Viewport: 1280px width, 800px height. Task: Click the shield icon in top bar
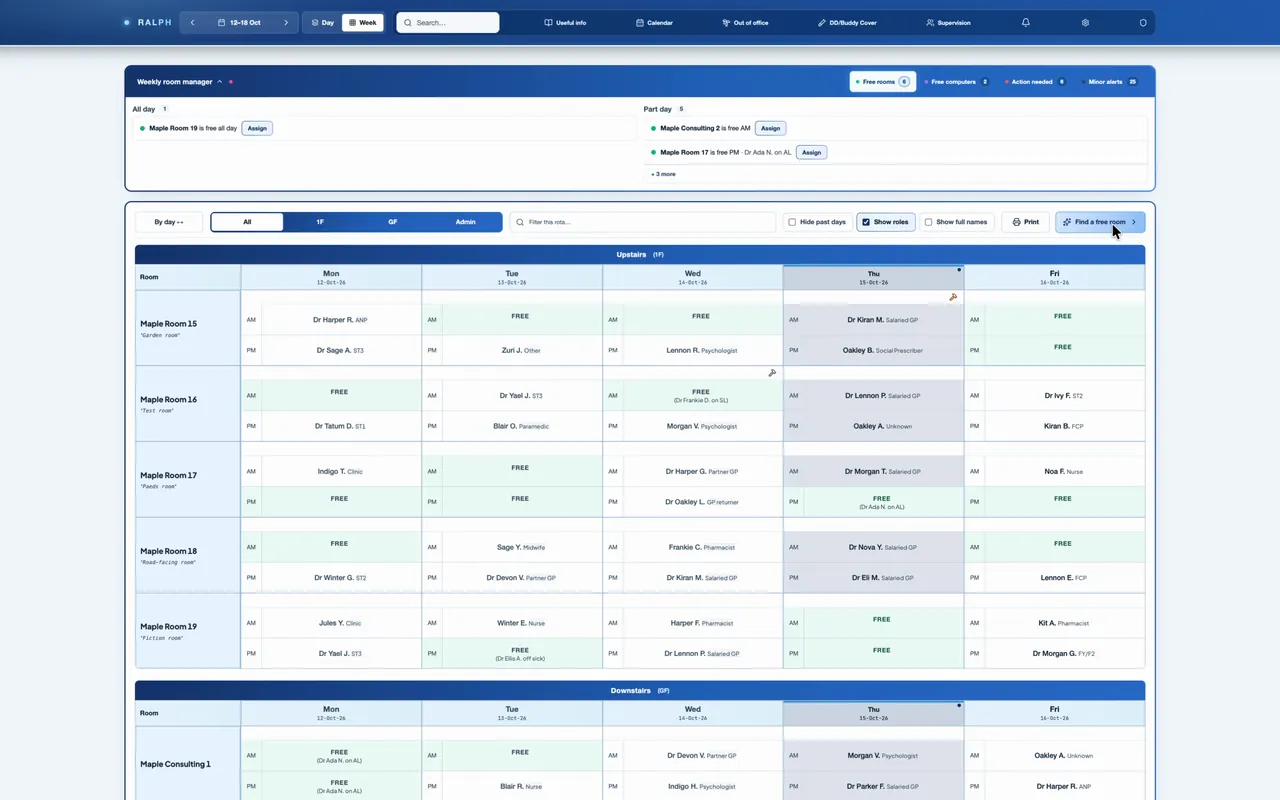[x=1143, y=22]
